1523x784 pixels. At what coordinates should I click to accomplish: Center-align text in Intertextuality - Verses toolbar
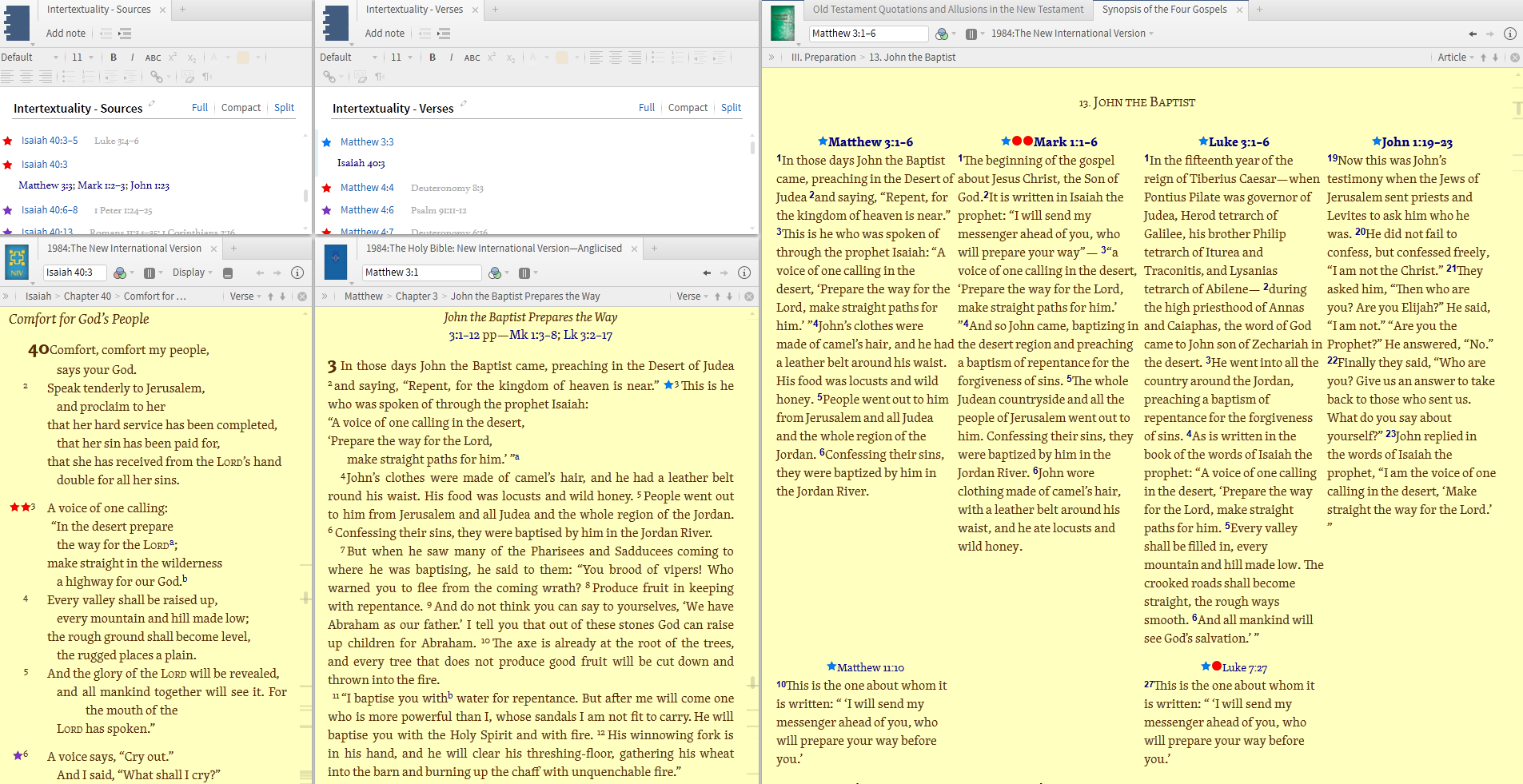point(615,58)
